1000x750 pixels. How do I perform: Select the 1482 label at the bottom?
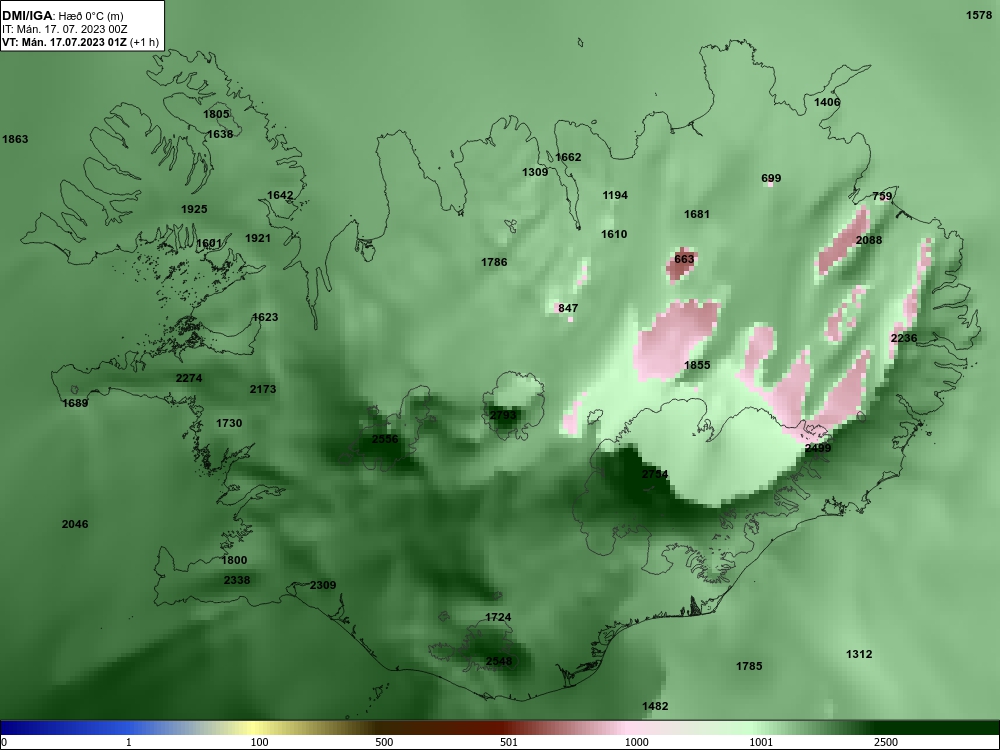click(655, 706)
